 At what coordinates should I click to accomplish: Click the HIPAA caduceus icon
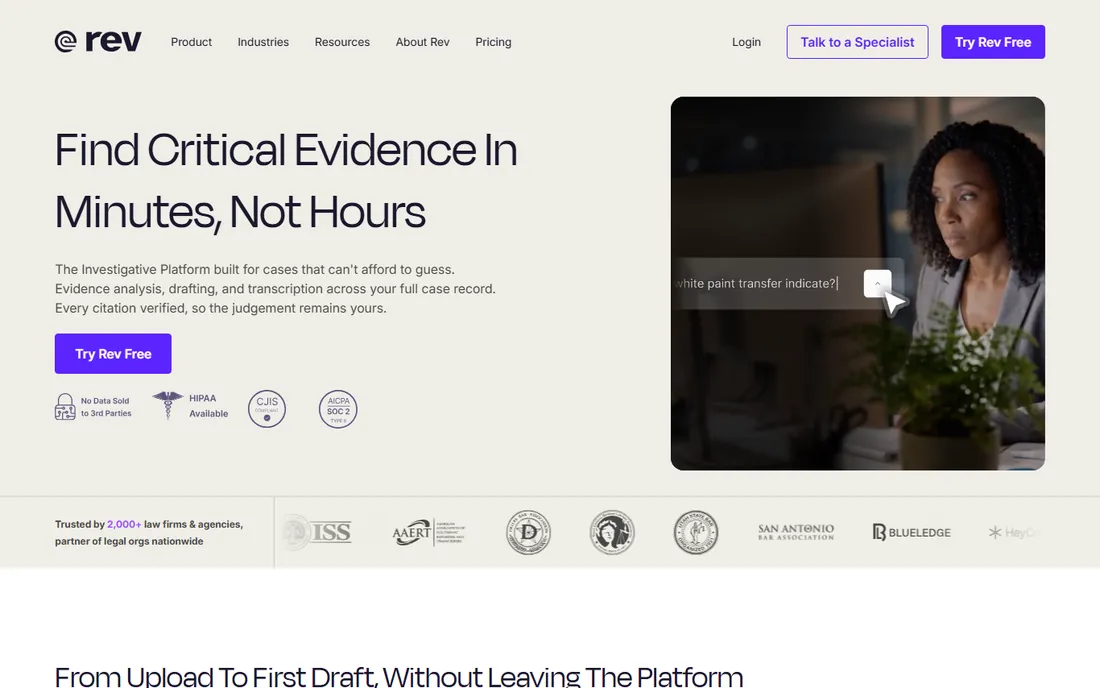pos(168,405)
